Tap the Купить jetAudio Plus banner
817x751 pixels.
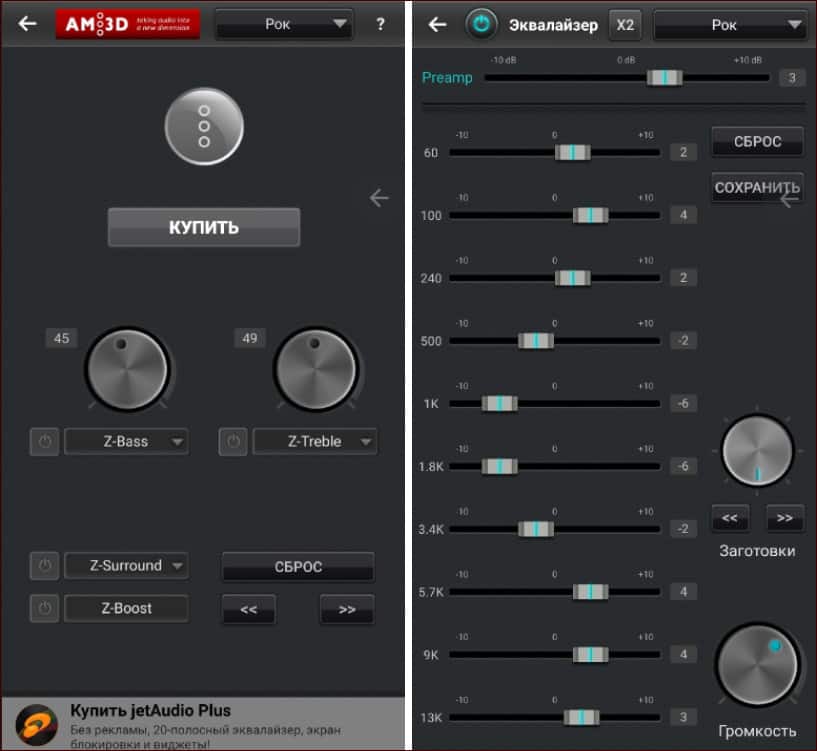[203, 724]
